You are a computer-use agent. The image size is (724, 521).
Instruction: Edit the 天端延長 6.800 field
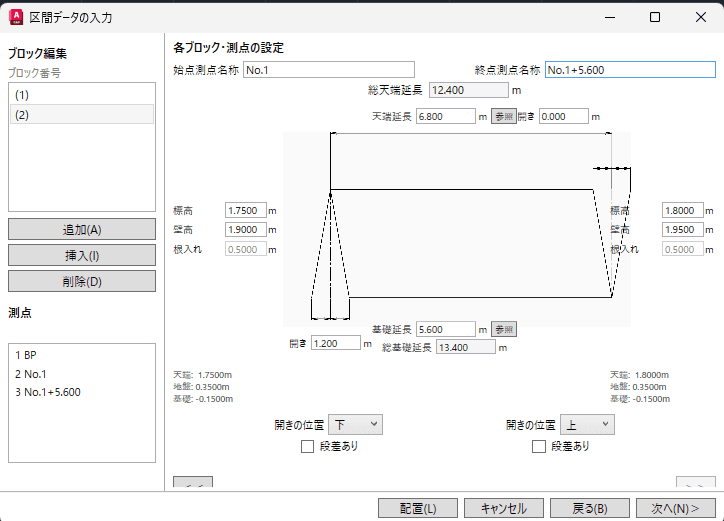point(446,116)
